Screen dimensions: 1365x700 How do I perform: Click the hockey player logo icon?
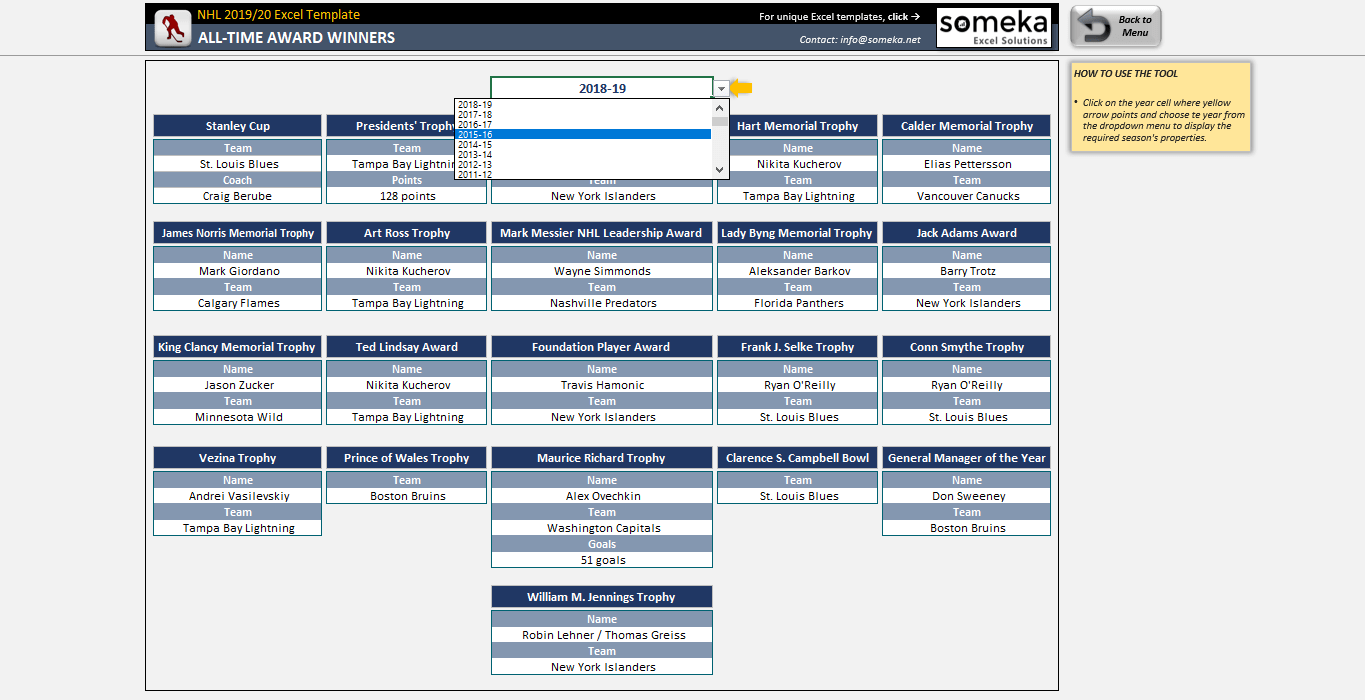(x=174, y=27)
